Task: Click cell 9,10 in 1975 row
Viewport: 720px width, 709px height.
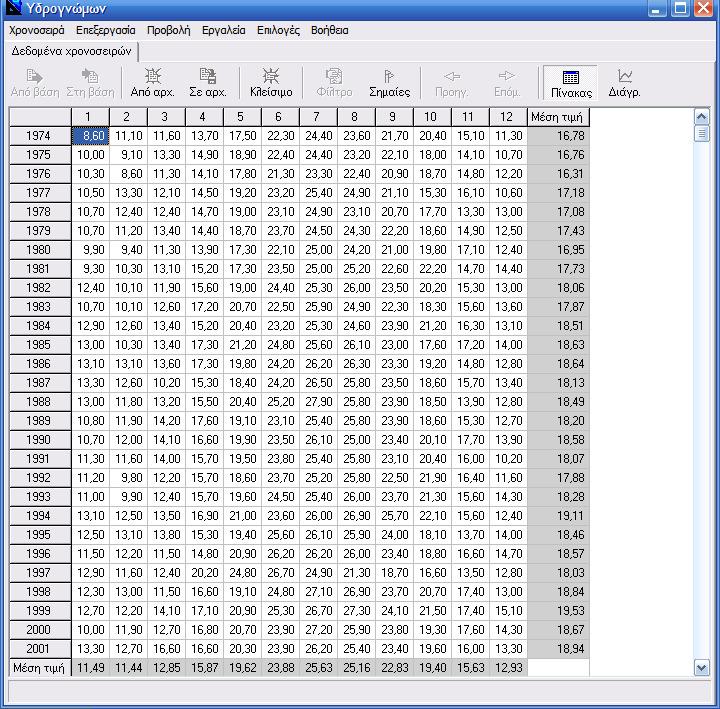Action: (x=129, y=155)
